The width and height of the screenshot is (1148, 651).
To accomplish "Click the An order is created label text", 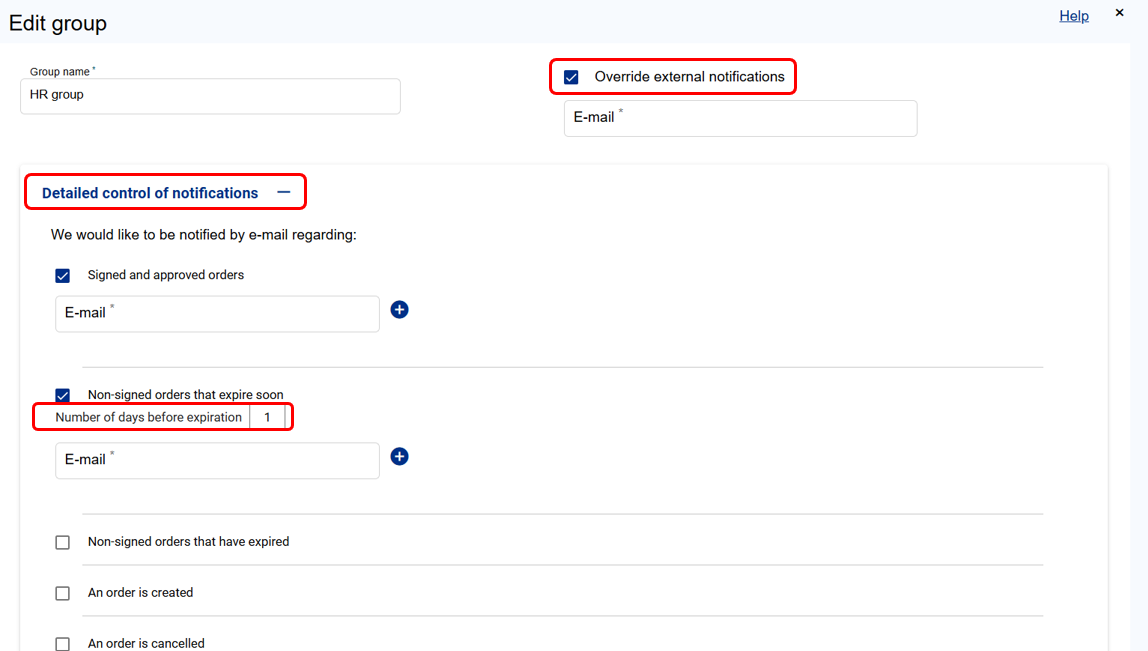I will (x=140, y=593).
